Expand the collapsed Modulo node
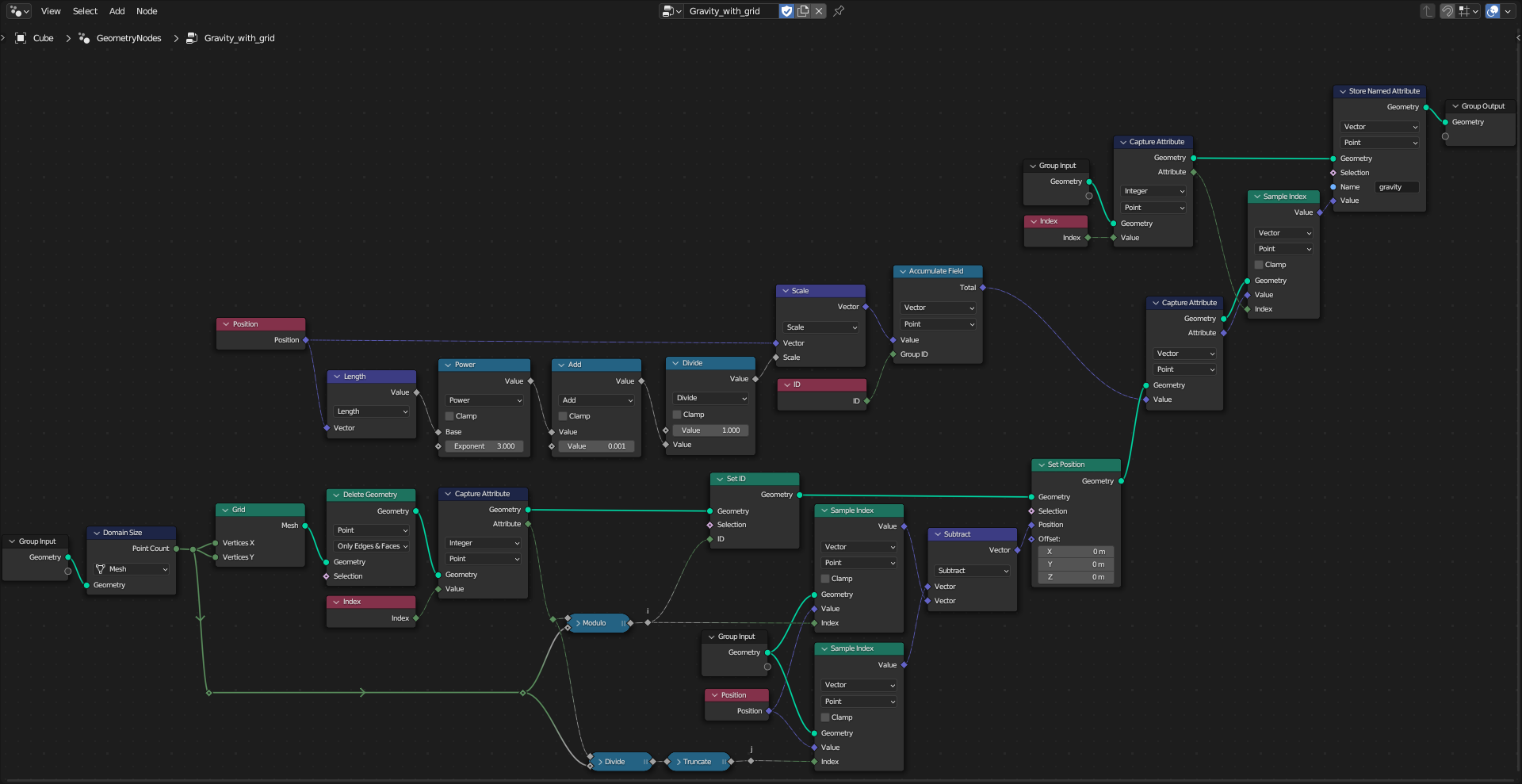1522x784 pixels. click(578, 623)
